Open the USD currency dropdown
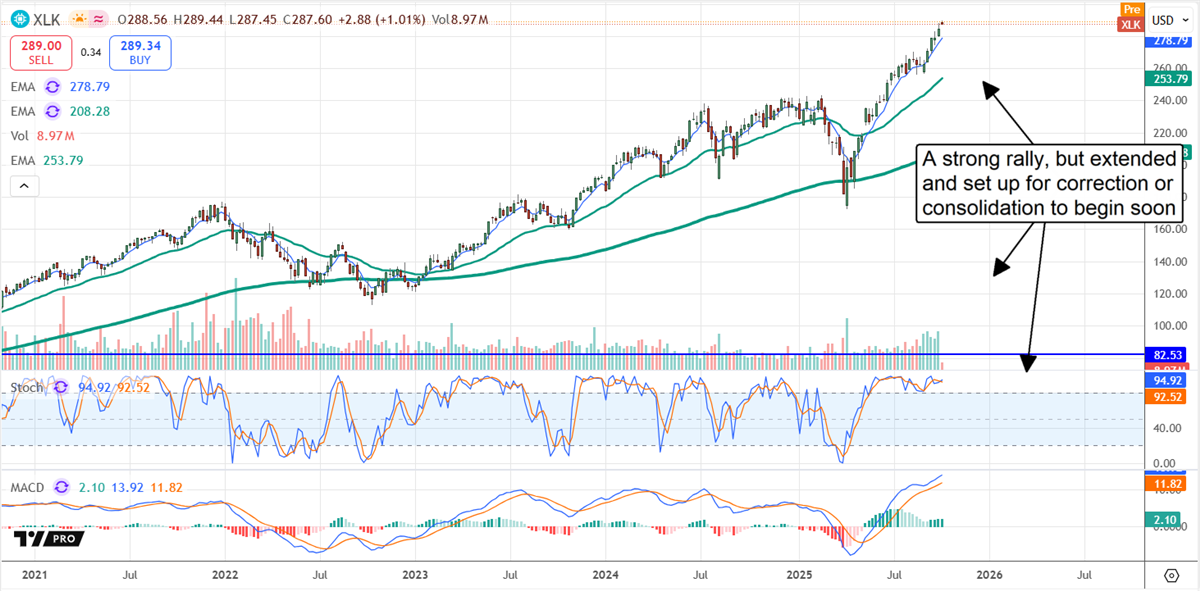The height and width of the screenshot is (591, 1200). [x=1172, y=20]
